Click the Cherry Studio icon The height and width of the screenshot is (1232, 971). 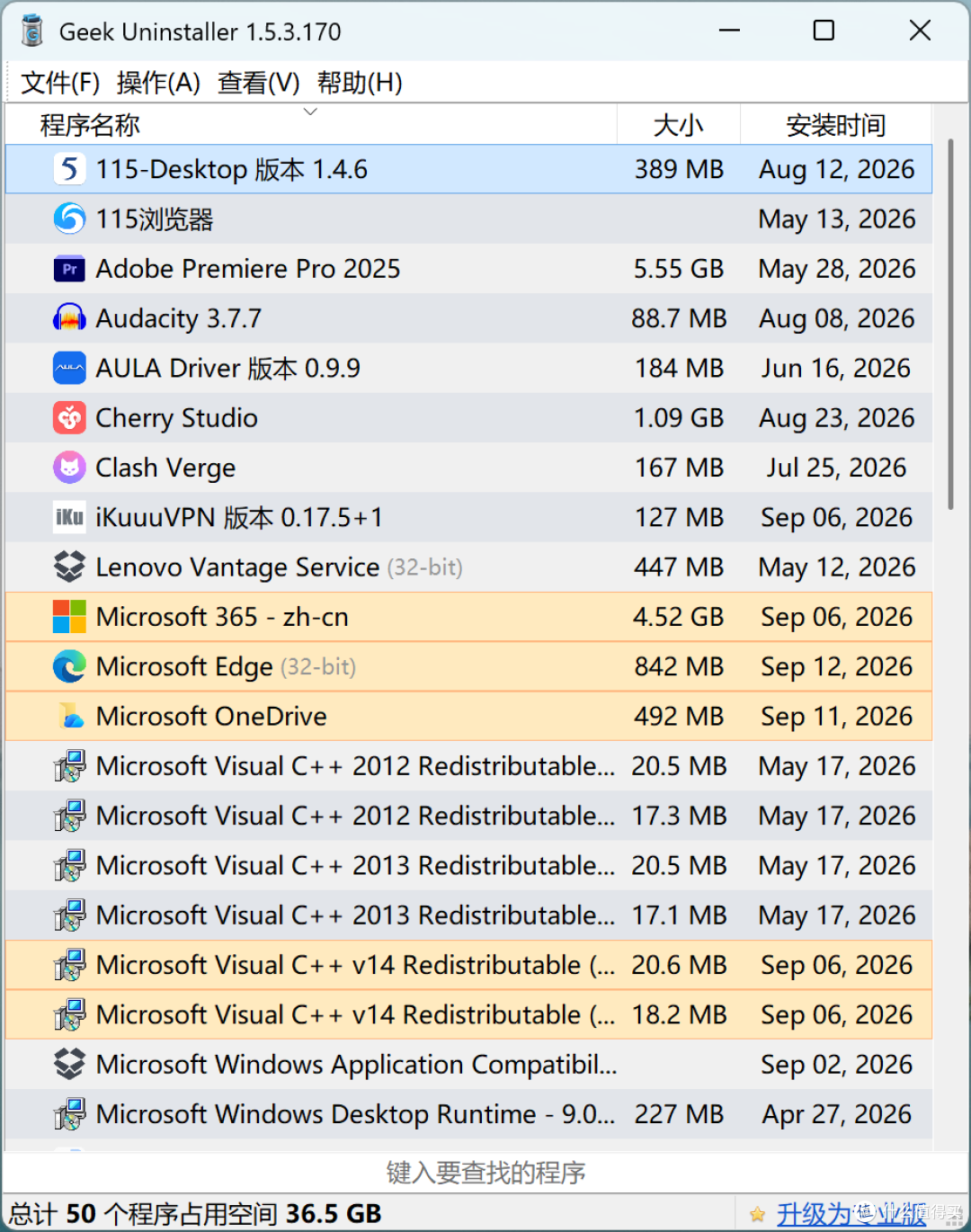point(69,418)
